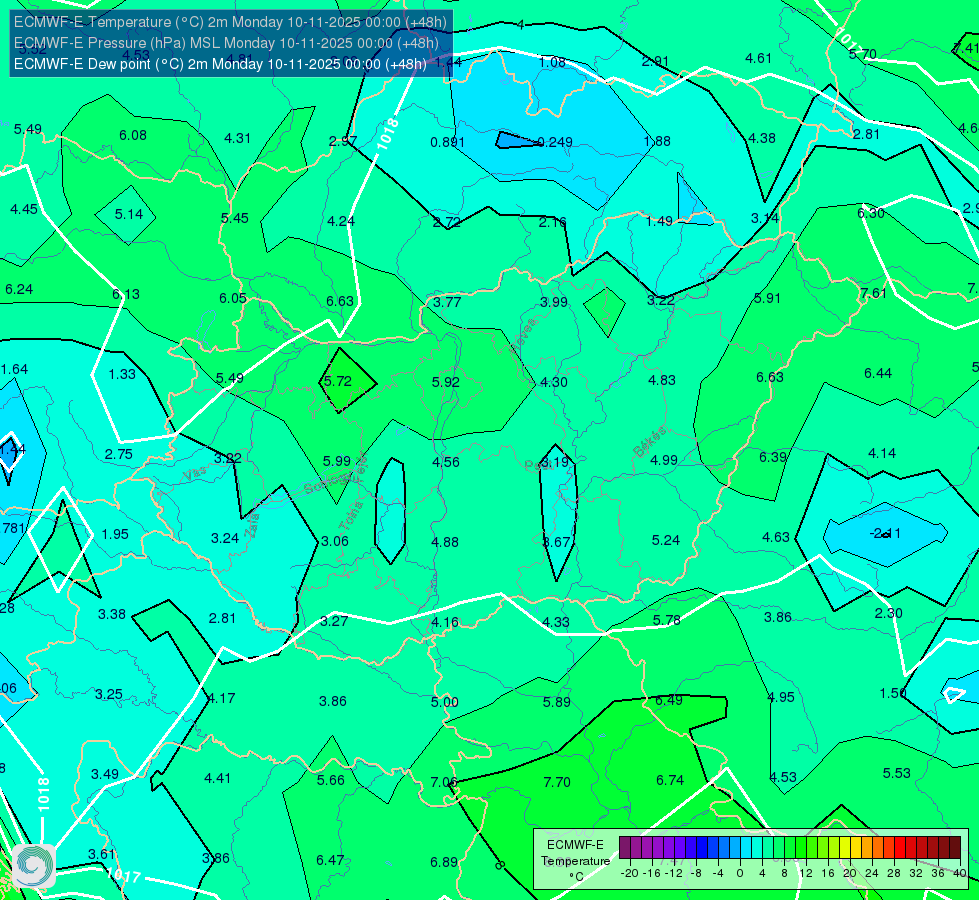Click the map value 0.891

(x=448, y=142)
